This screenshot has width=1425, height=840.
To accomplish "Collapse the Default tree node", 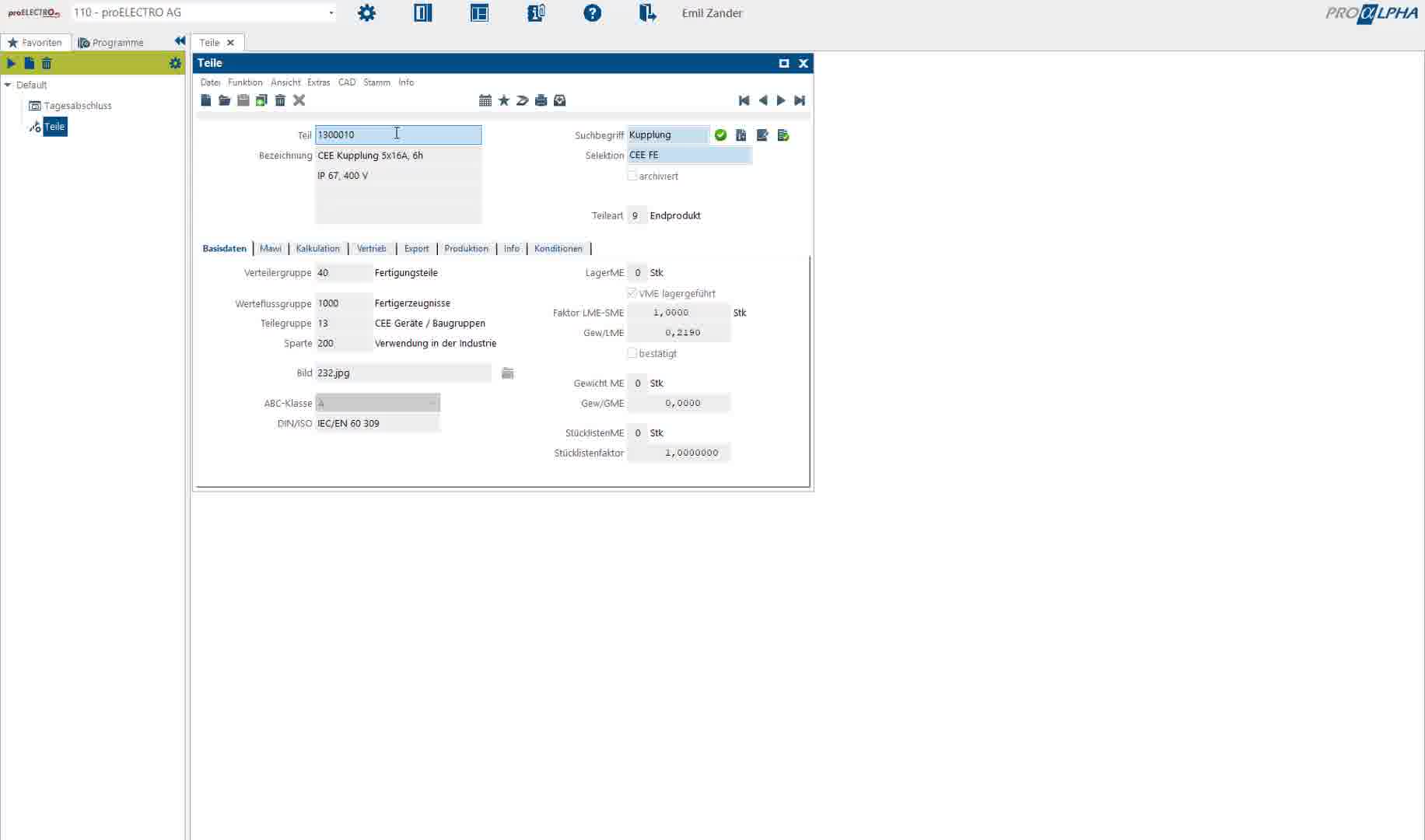I will pyautogui.click(x=8, y=85).
